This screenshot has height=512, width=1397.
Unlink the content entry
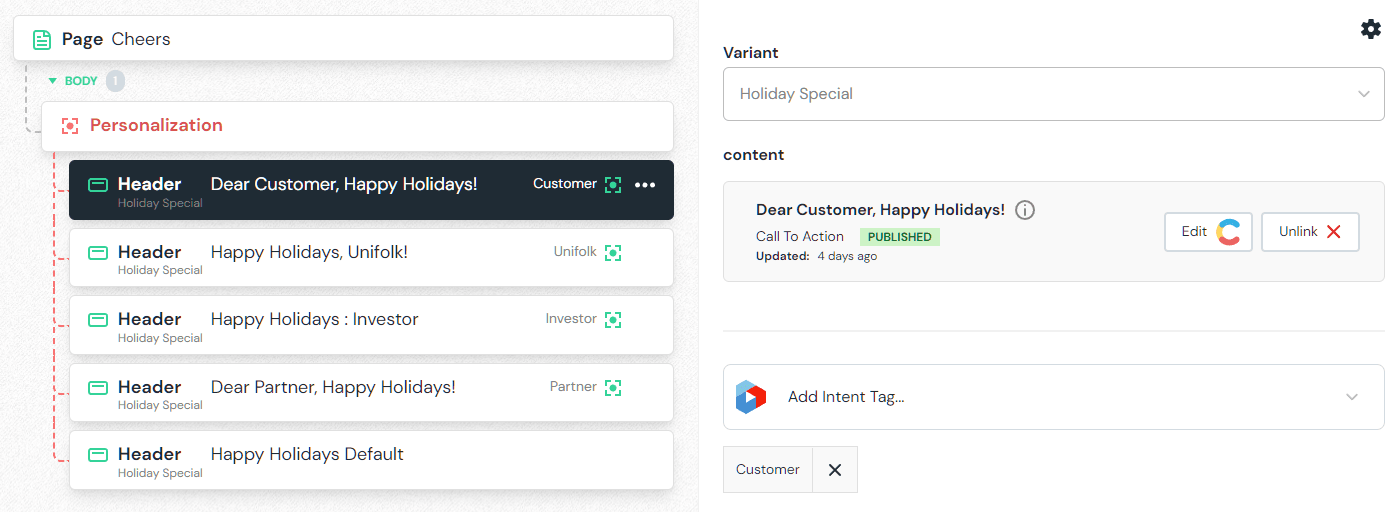[x=1309, y=232]
